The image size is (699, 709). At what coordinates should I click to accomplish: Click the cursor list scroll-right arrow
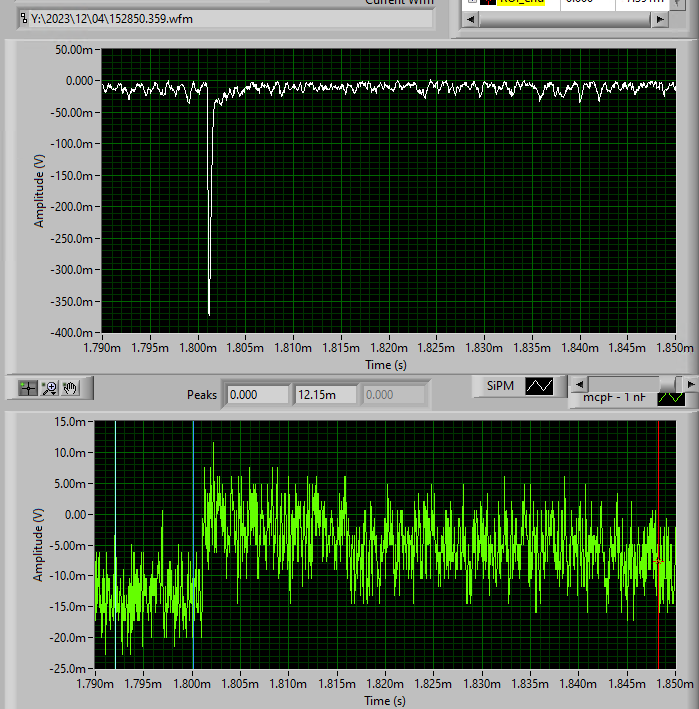click(x=660, y=19)
